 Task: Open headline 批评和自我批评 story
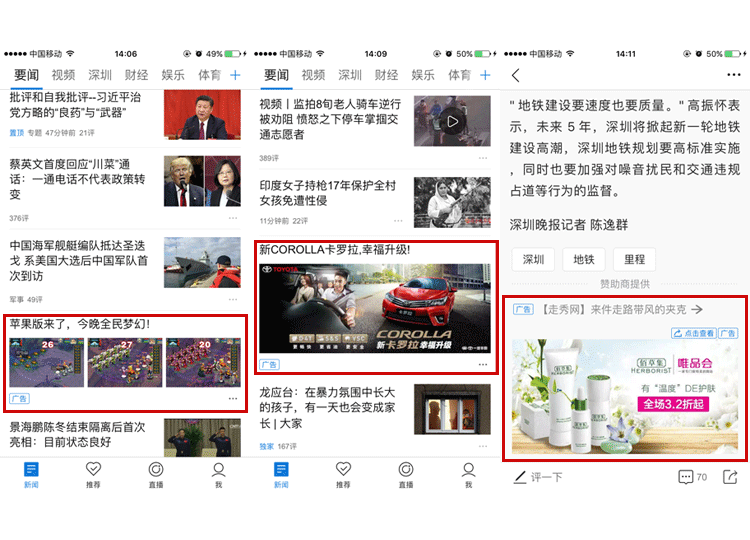76,105
